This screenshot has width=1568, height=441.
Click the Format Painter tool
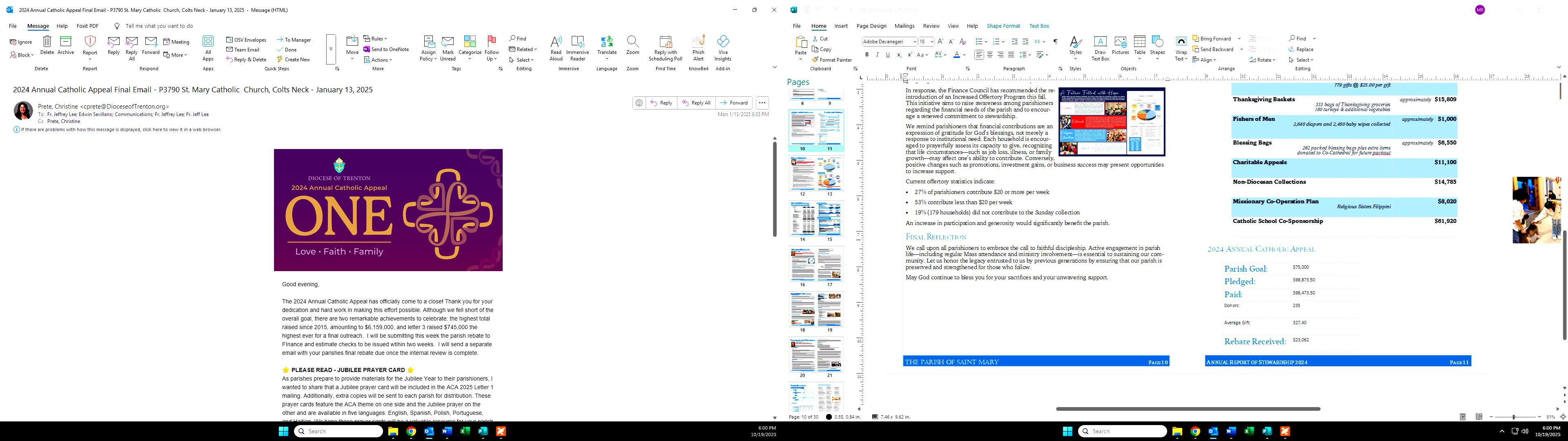click(831, 60)
